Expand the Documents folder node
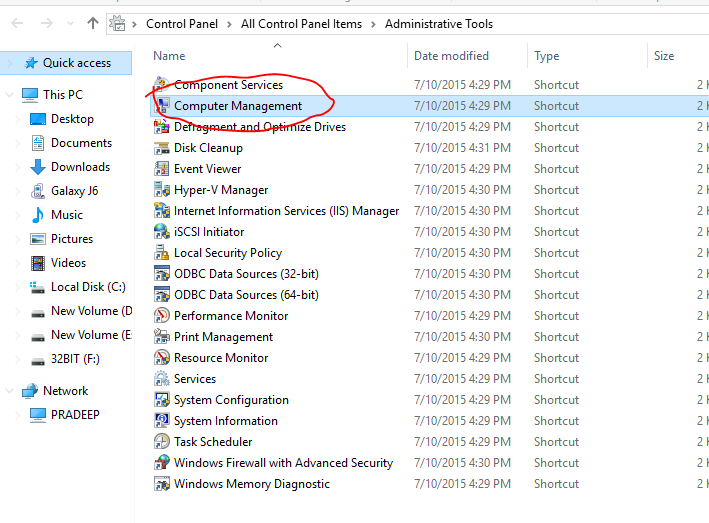The height and width of the screenshot is (523, 709). pos(18,143)
